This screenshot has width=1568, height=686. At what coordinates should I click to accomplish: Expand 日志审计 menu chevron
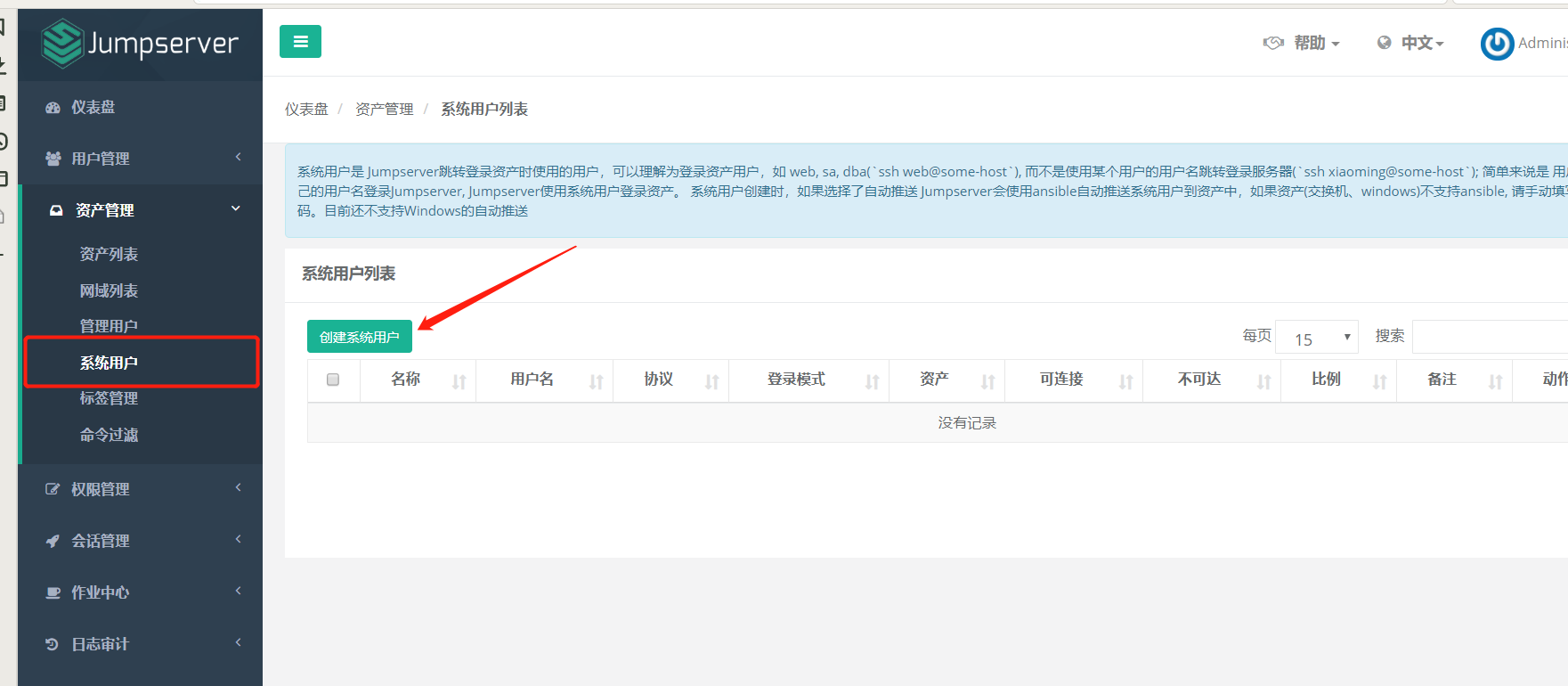[238, 642]
